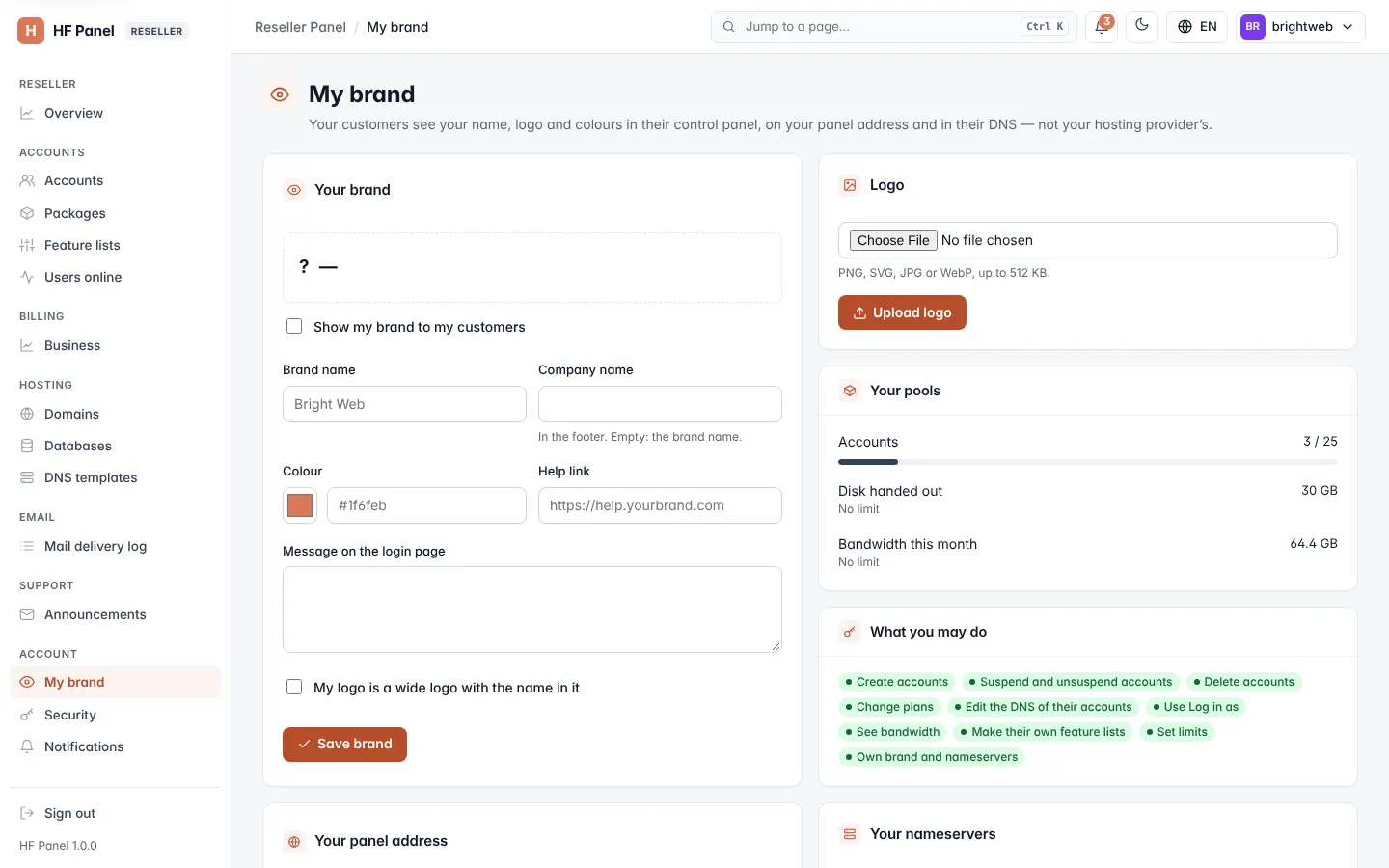This screenshot has height=868, width=1389.
Task: Click the 'Use Log in as' tag
Action: tap(1196, 707)
